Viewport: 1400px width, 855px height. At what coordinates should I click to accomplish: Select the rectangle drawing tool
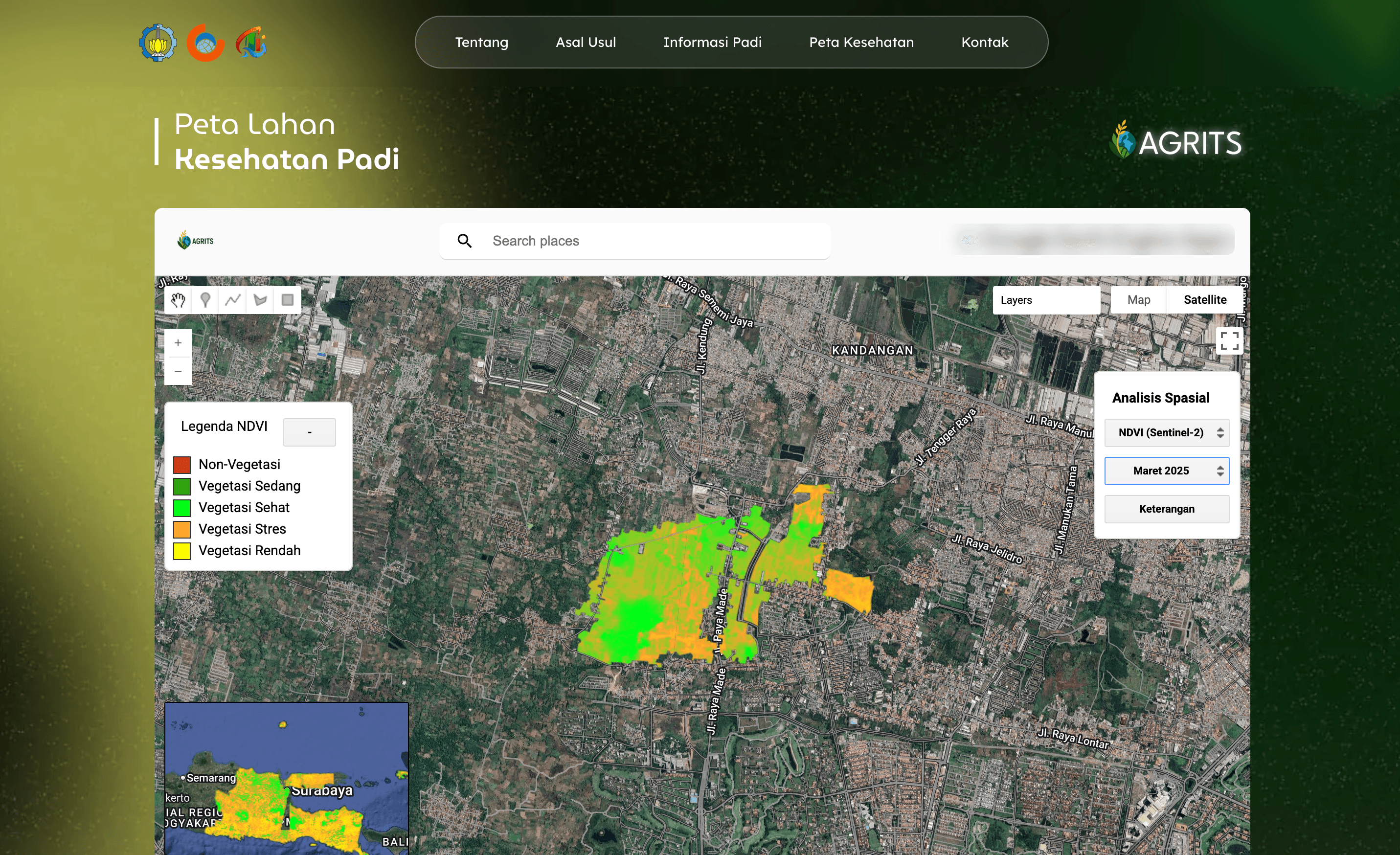tap(288, 300)
